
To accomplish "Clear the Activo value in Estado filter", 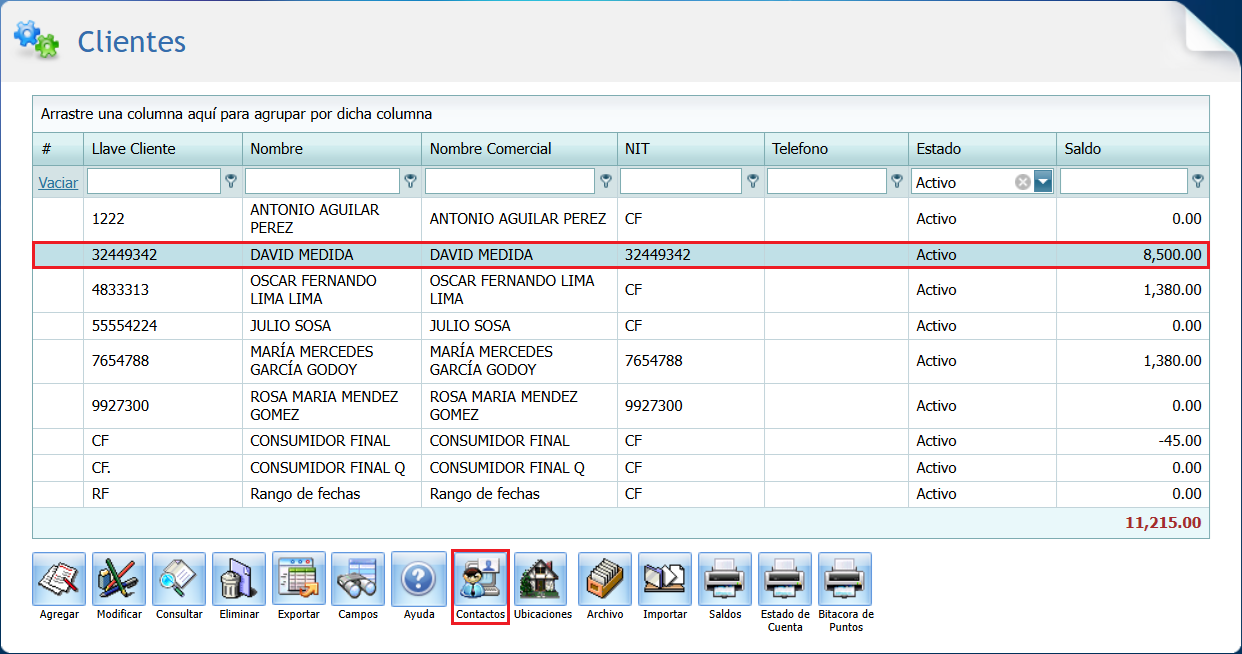I will pyautogui.click(x=1023, y=182).
